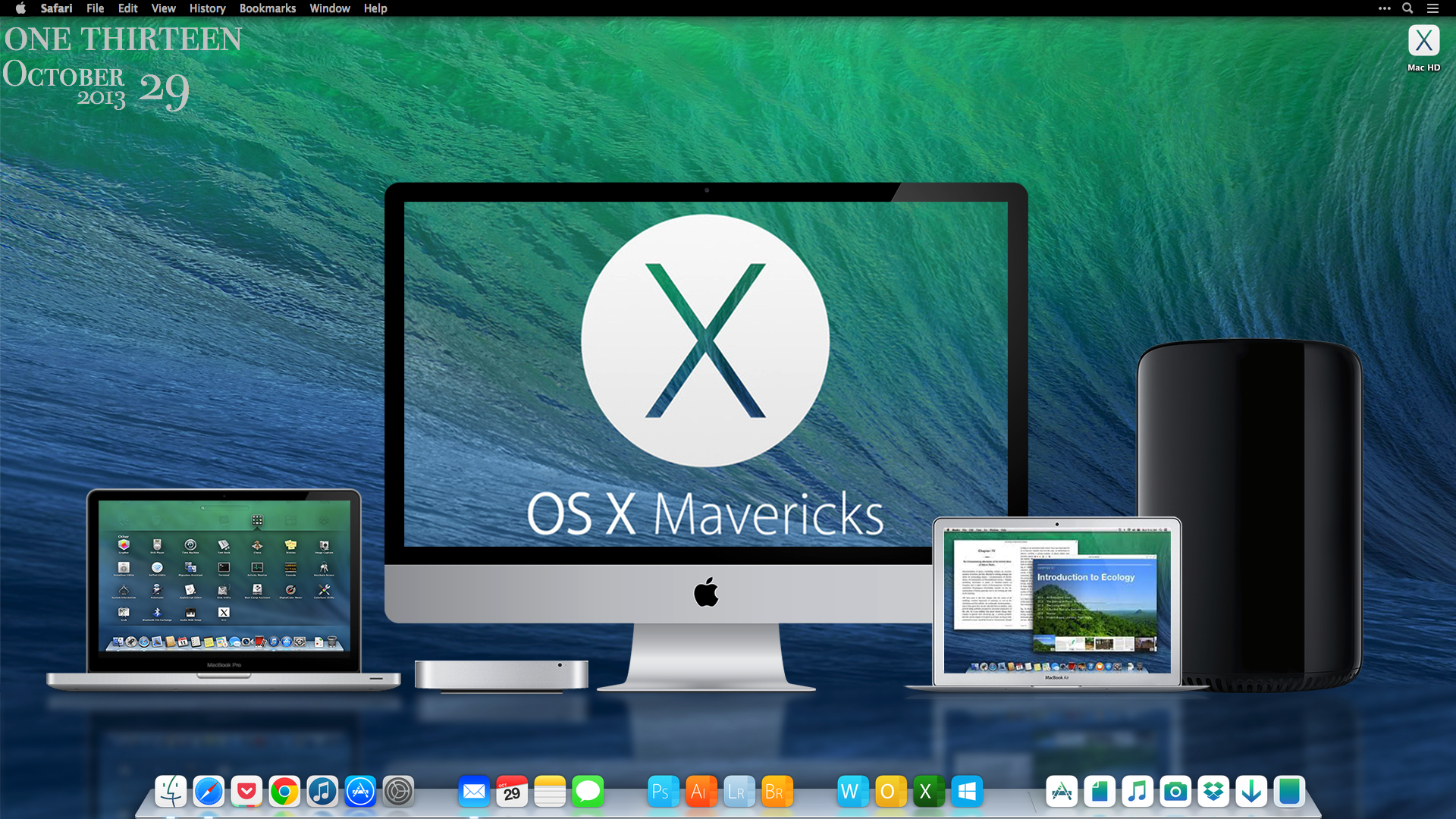Launch Lightroom from the dock

click(x=739, y=792)
